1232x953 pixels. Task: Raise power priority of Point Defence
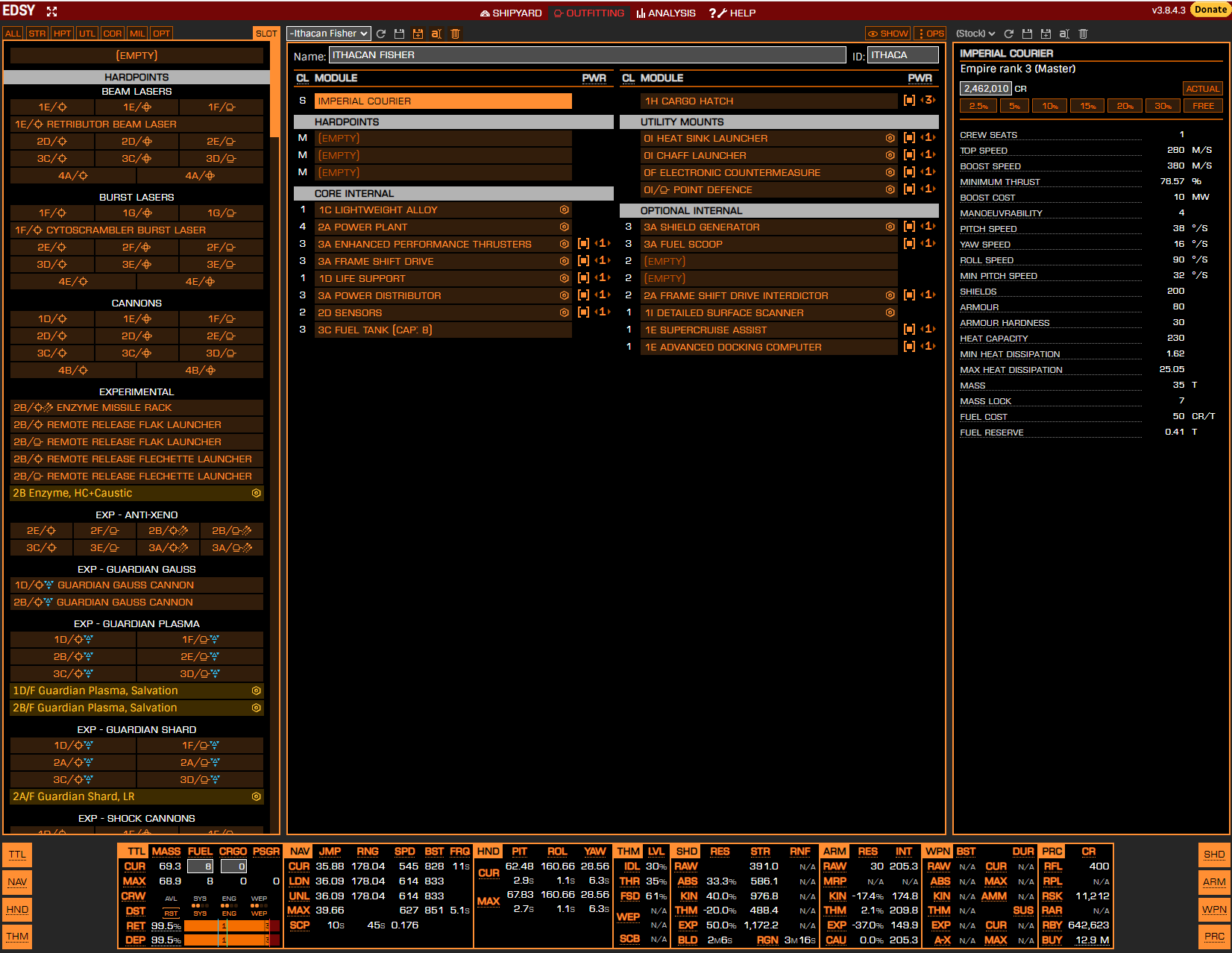click(934, 189)
